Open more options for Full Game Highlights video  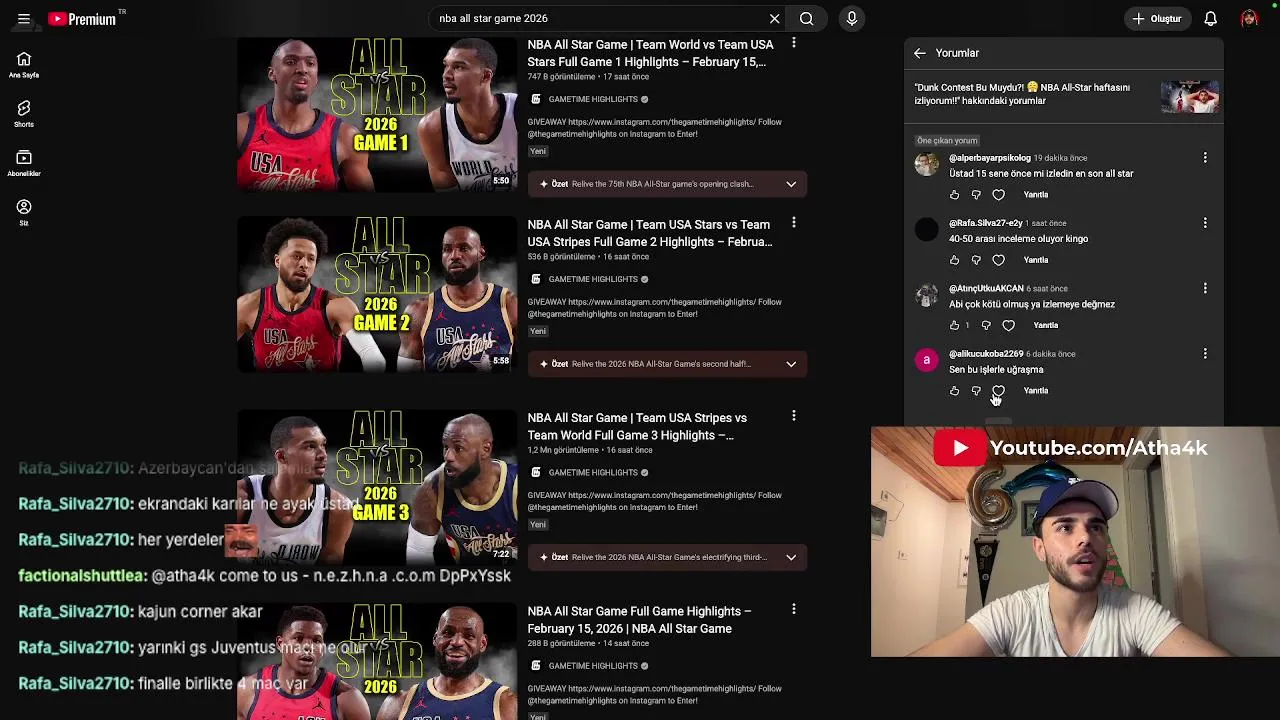(x=793, y=609)
